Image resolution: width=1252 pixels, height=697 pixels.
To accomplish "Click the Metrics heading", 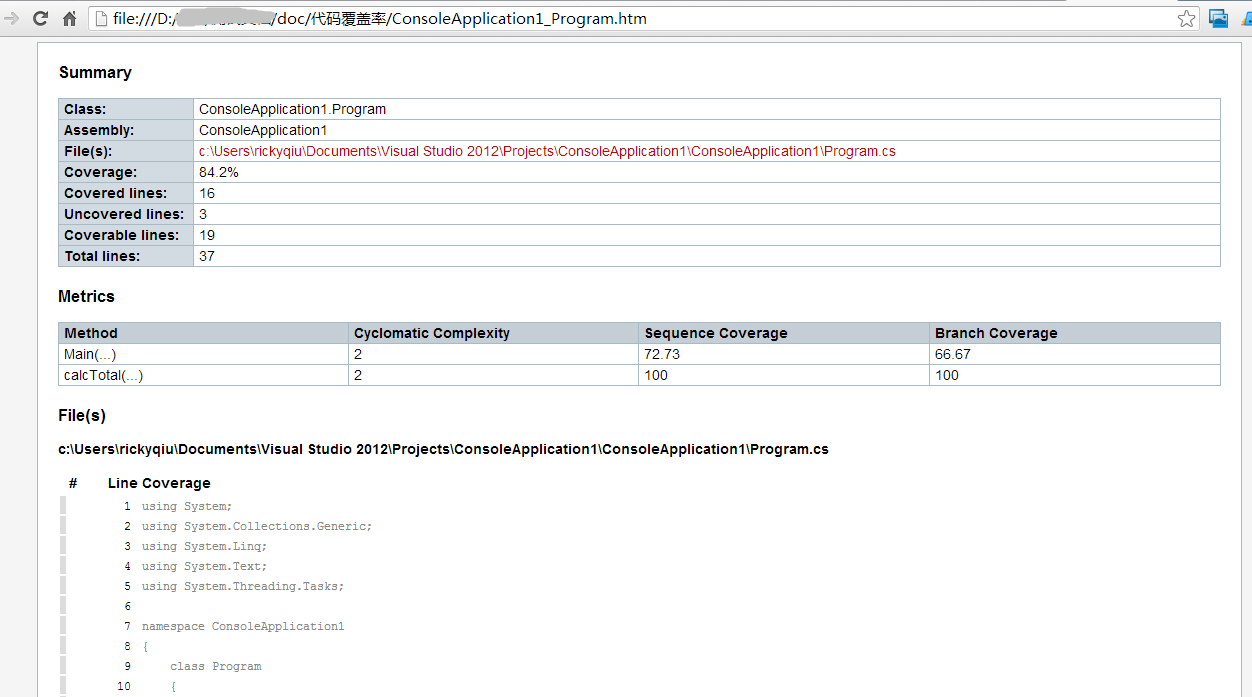I will (x=86, y=296).
